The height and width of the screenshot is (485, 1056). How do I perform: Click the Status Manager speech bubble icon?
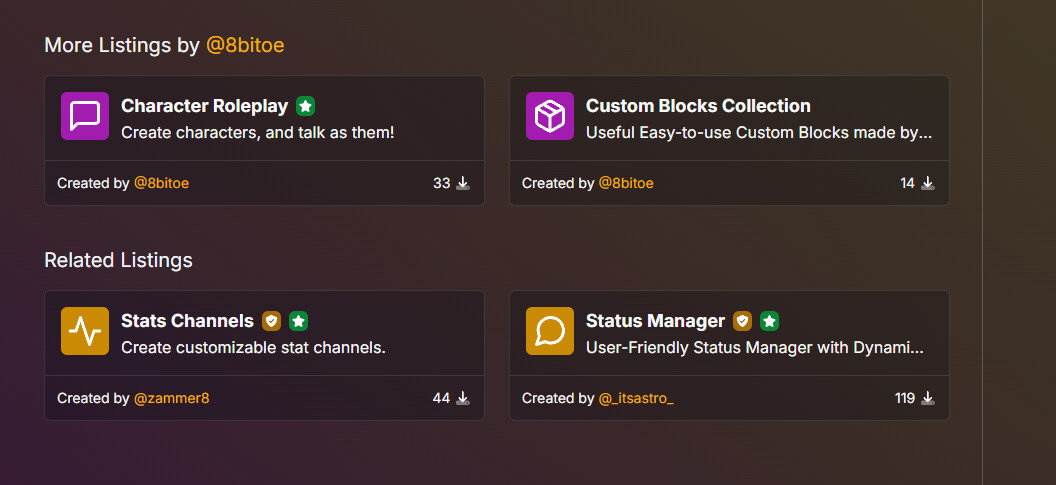(x=550, y=331)
